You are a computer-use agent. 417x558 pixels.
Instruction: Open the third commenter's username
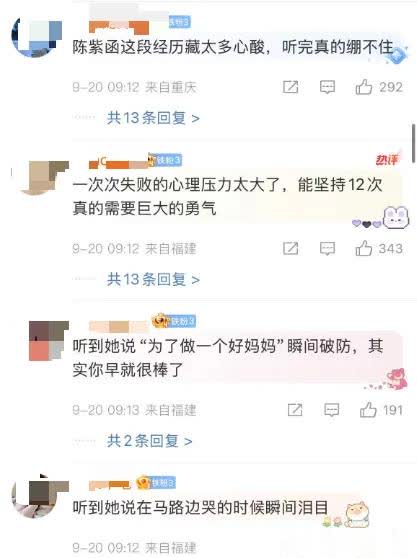(118, 326)
